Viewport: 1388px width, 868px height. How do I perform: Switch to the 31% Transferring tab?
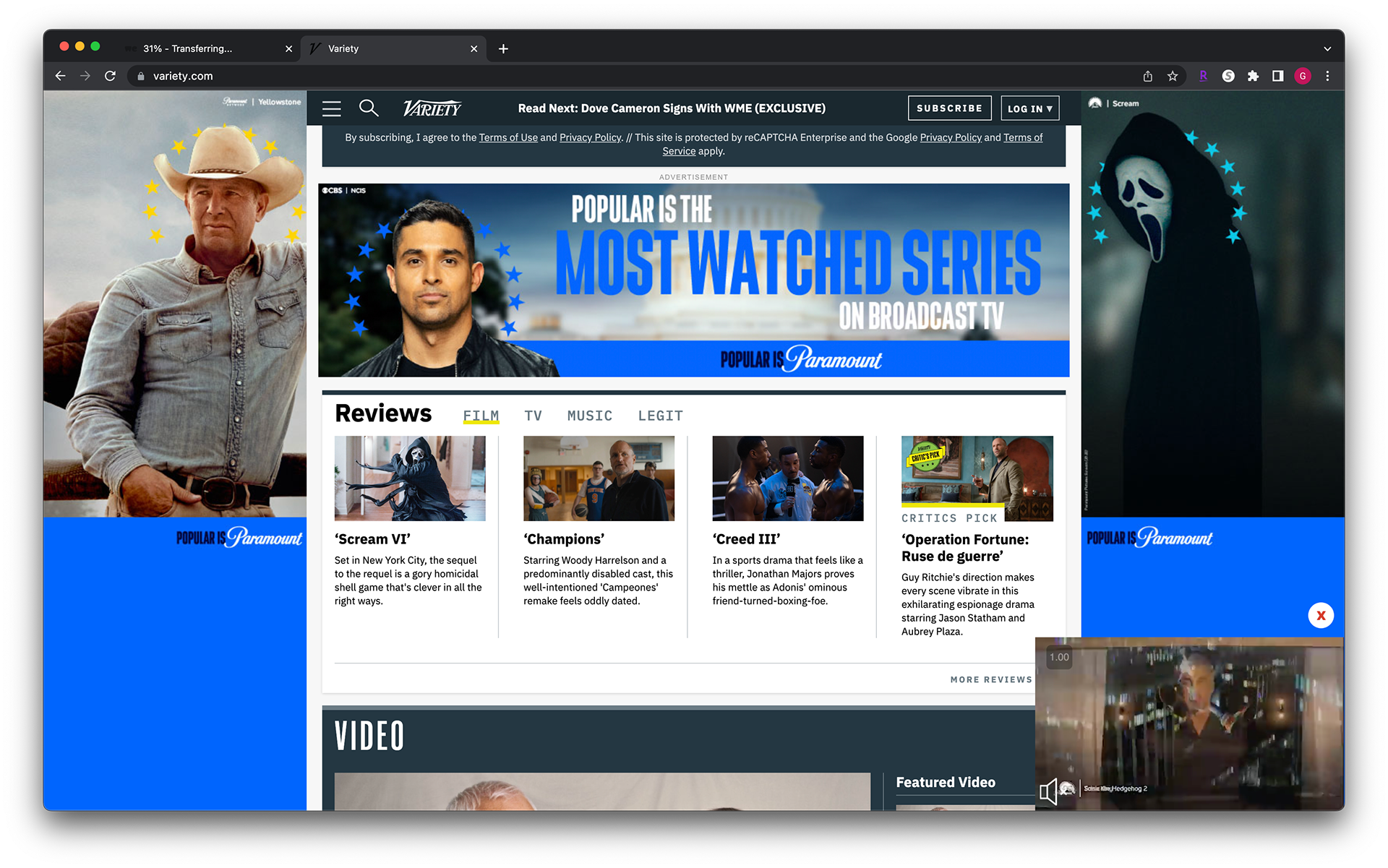207,48
